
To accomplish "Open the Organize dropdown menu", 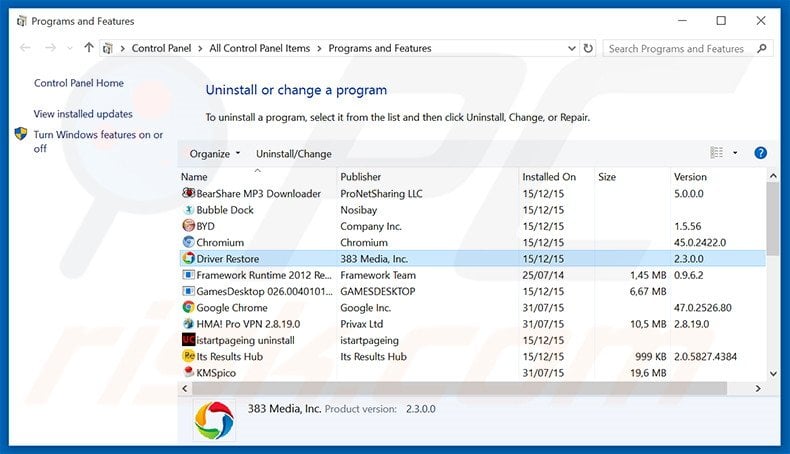I will (x=215, y=154).
